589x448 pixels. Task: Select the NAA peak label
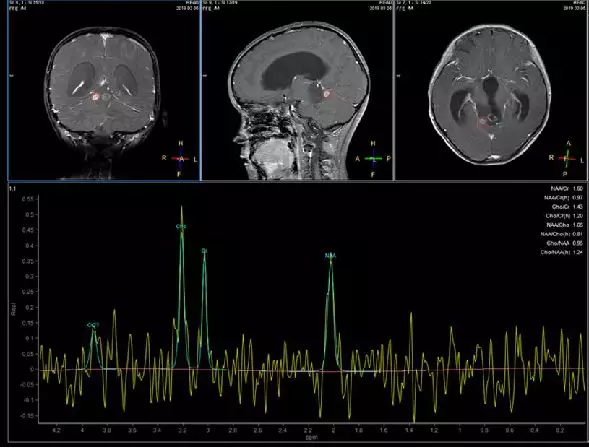point(330,256)
